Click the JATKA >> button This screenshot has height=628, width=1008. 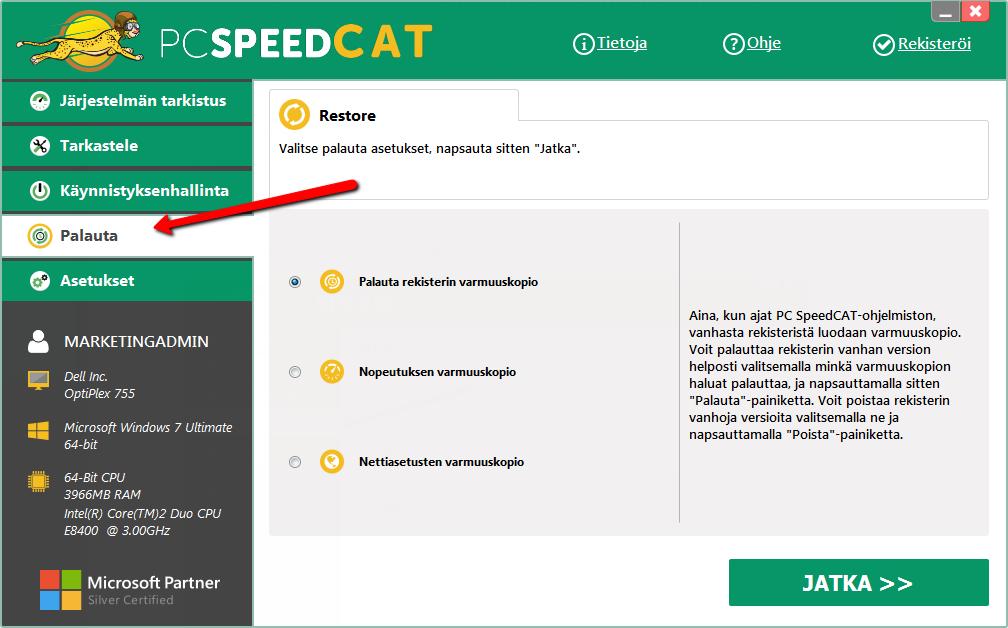pos(858,582)
